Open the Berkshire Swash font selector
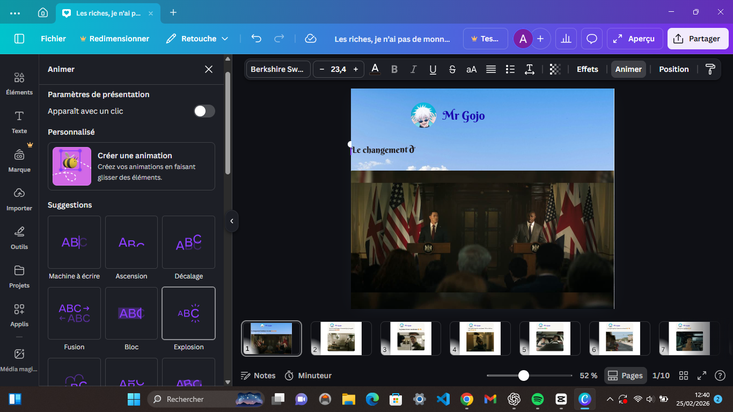This screenshot has height=412, width=733. tap(278, 69)
